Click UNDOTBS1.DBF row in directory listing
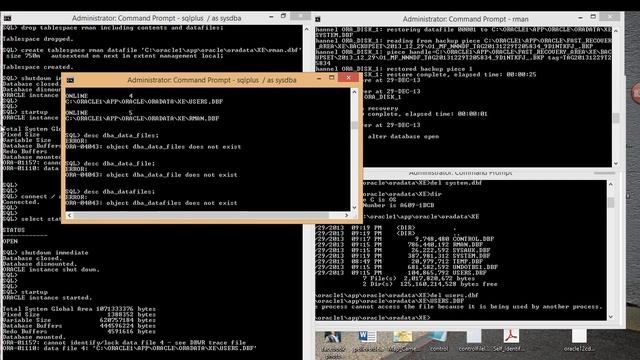The image size is (640, 360). click(x=407, y=267)
